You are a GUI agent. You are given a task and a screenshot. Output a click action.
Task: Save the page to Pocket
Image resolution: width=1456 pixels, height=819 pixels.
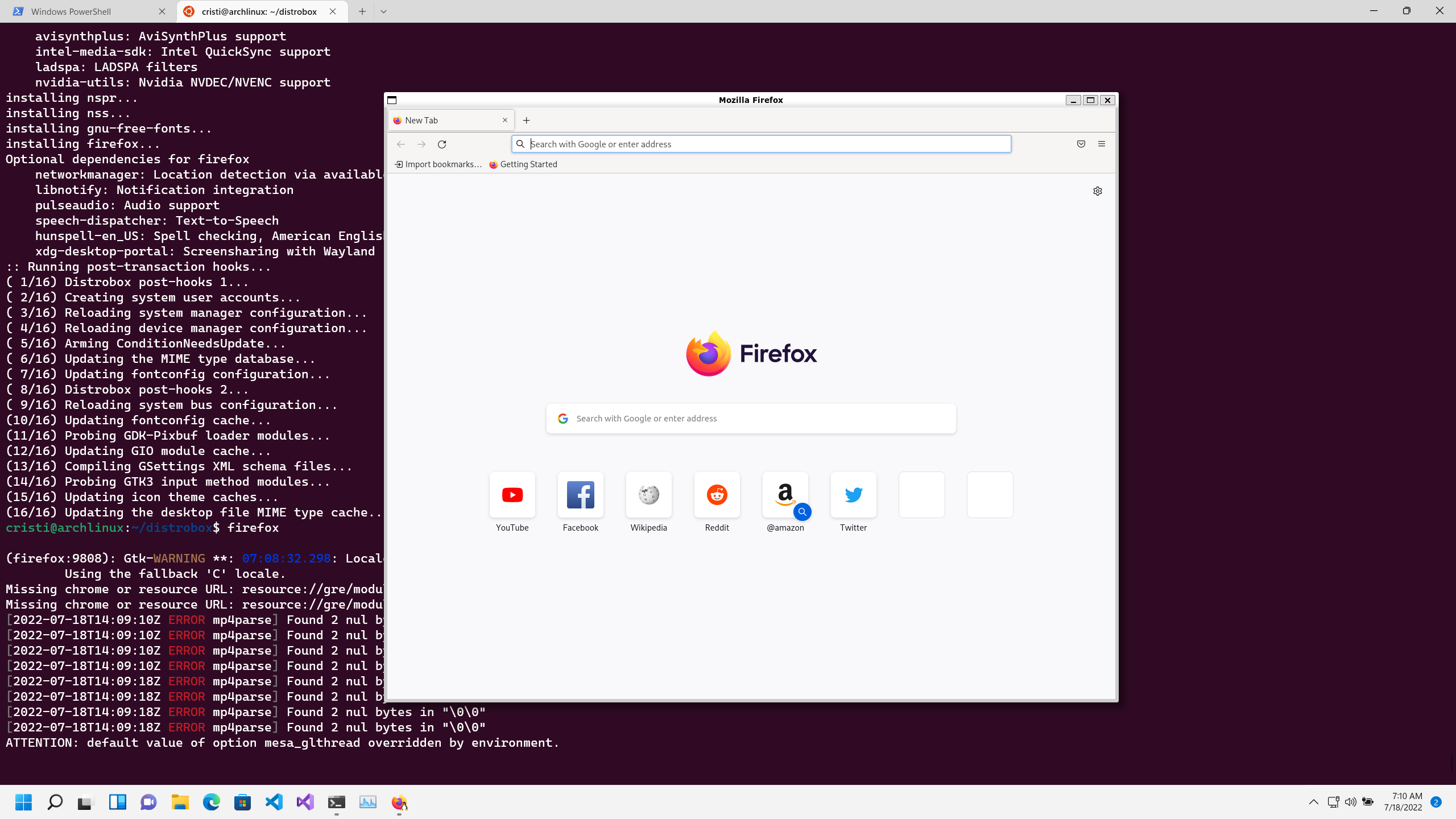coord(1080,144)
